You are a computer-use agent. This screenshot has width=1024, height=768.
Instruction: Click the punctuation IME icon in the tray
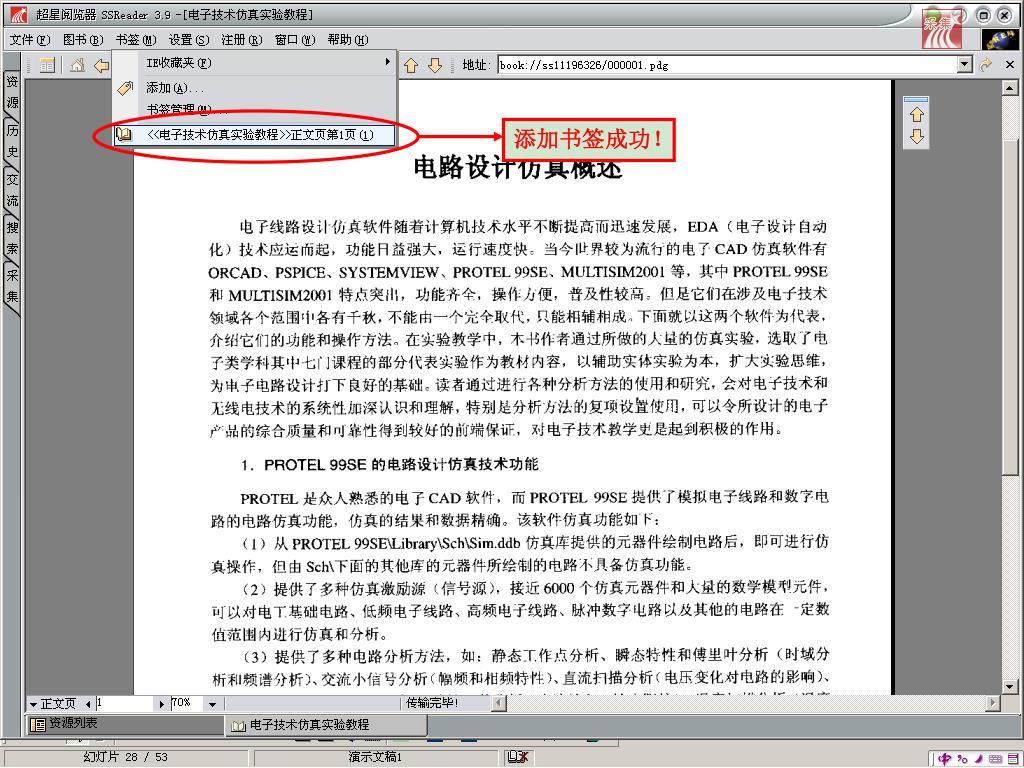(963, 758)
